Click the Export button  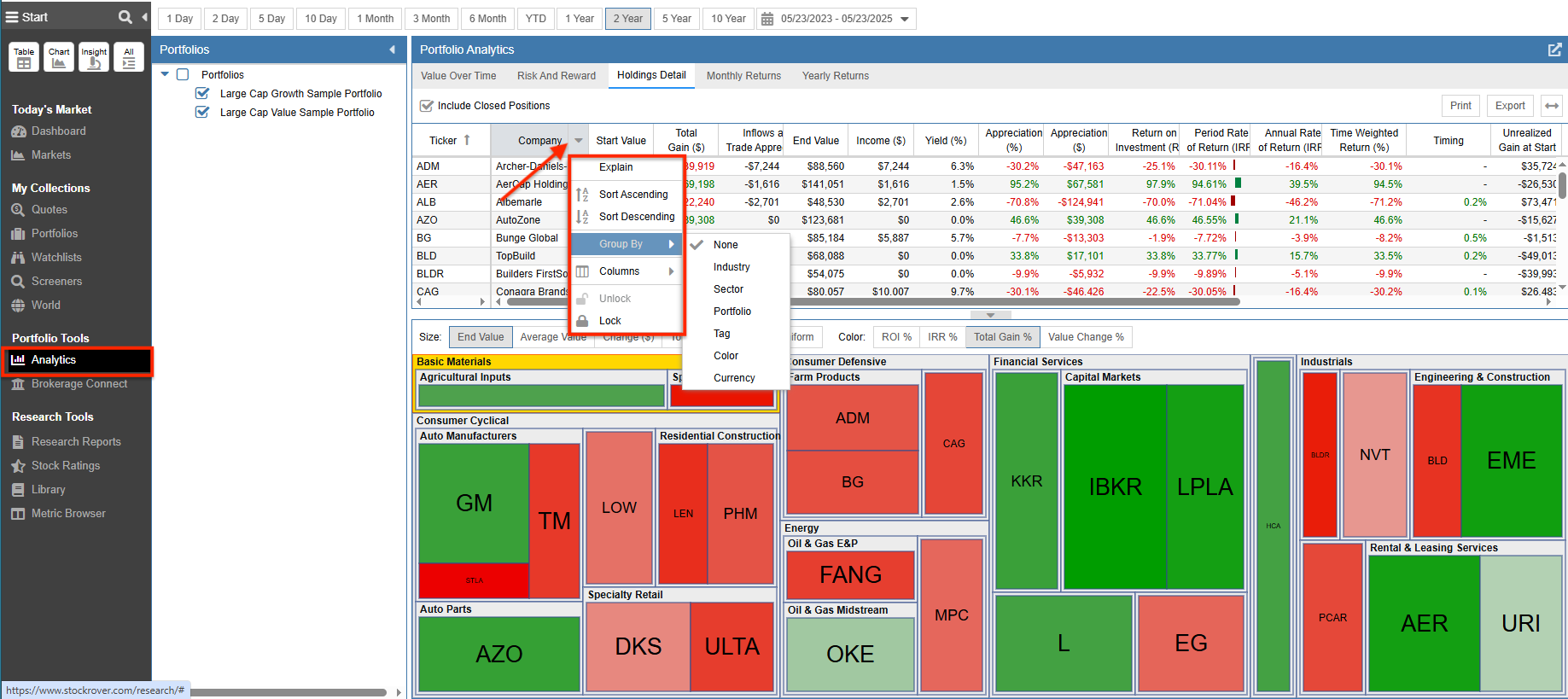(x=1510, y=106)
